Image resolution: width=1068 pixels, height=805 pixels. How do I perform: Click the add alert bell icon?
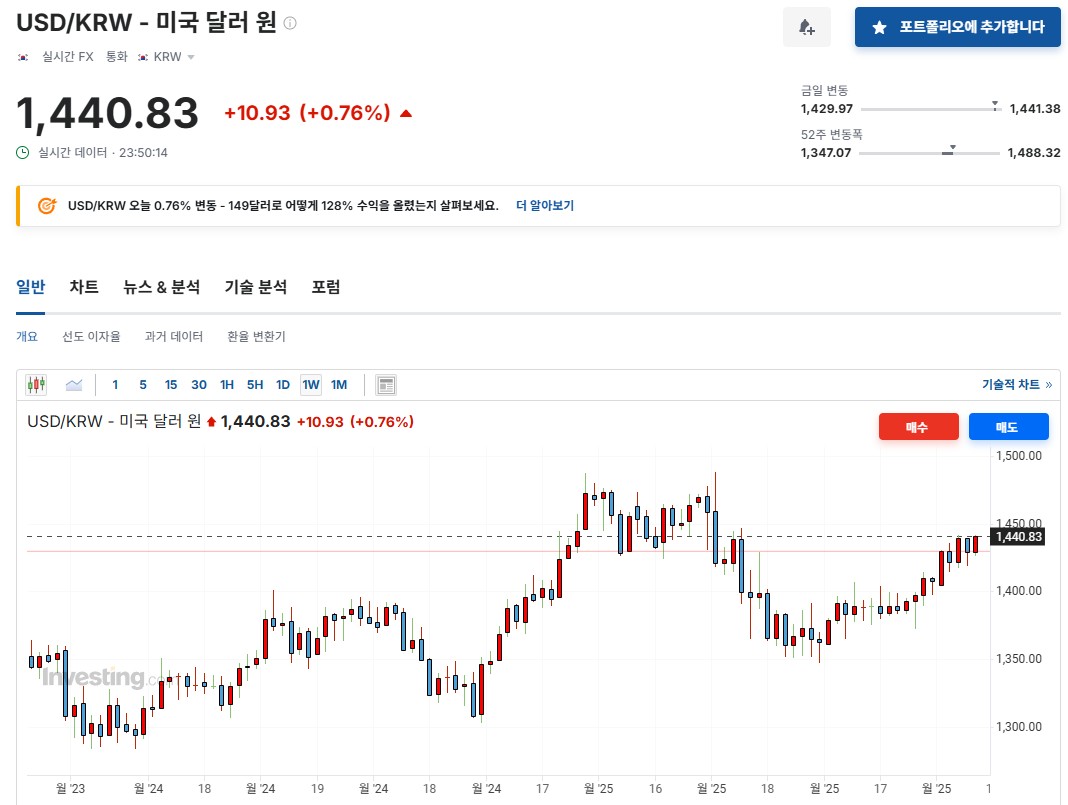click(x=806, y=27)
